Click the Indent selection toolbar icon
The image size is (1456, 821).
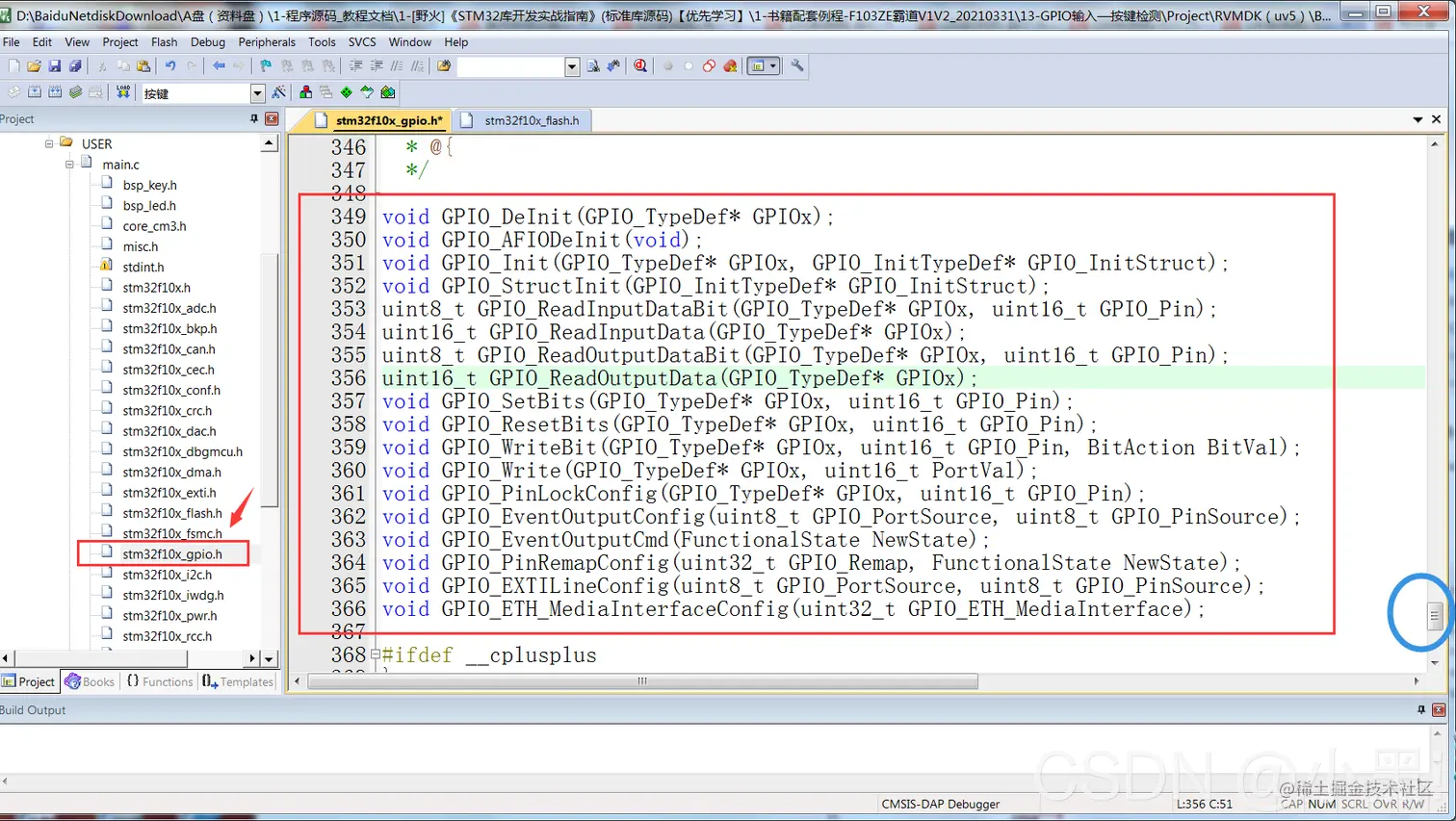tap(355, 66)
